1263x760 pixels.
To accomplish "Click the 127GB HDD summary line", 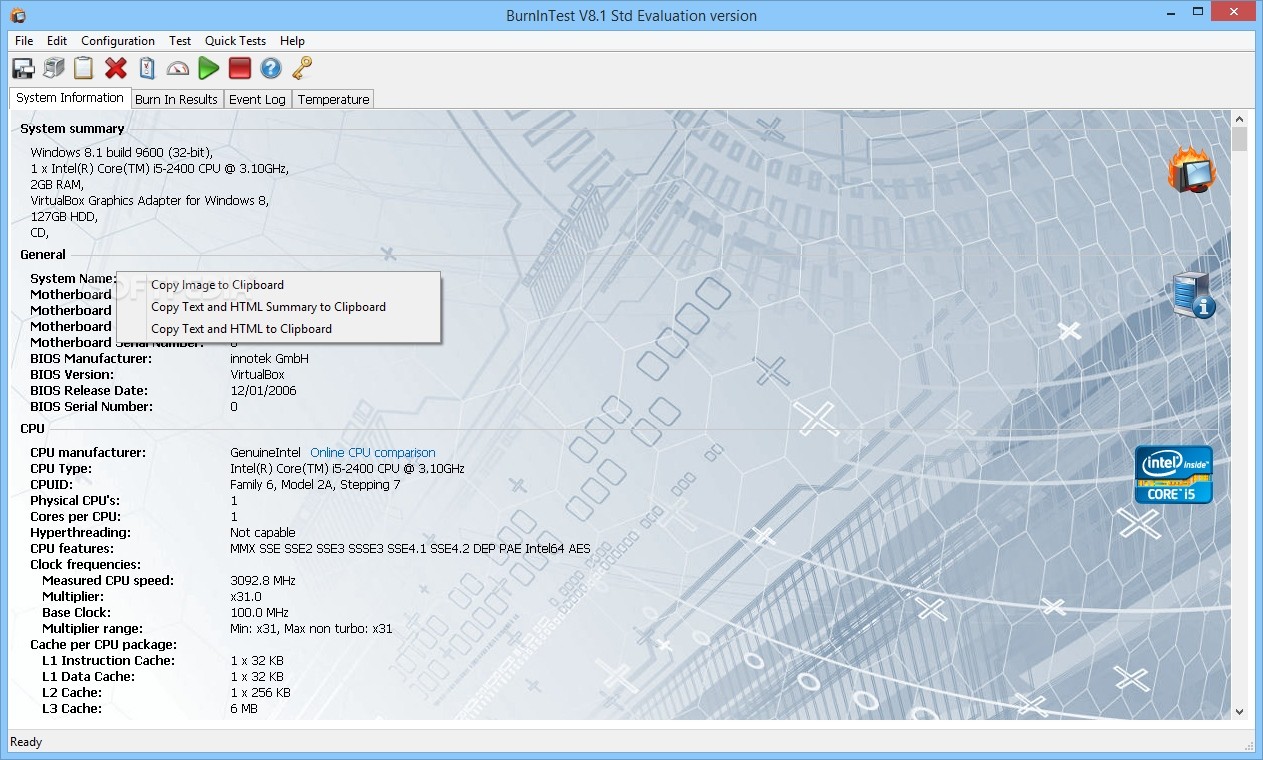I will point(64,217).
